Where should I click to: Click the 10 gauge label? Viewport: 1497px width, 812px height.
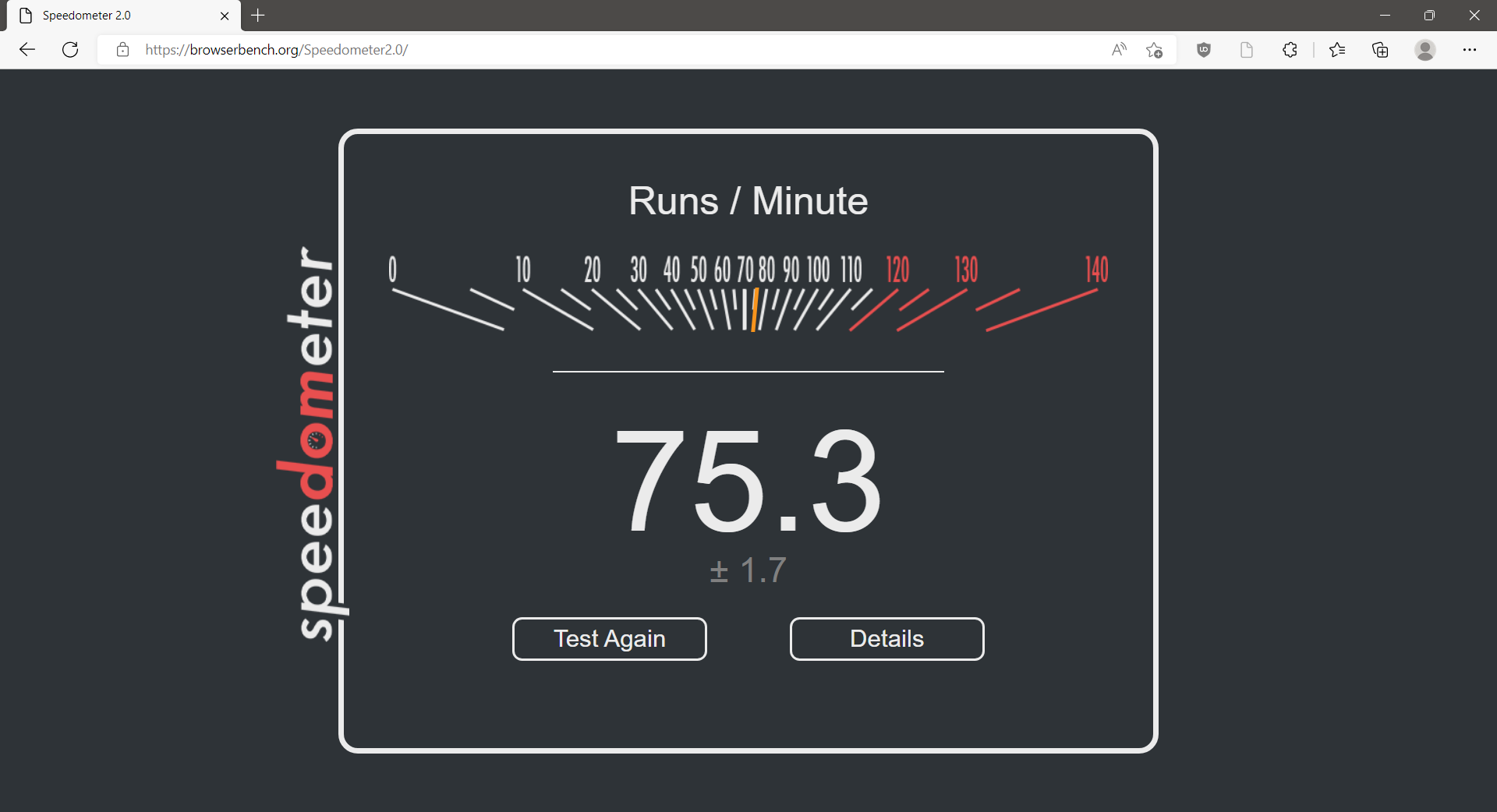[523, 270]
